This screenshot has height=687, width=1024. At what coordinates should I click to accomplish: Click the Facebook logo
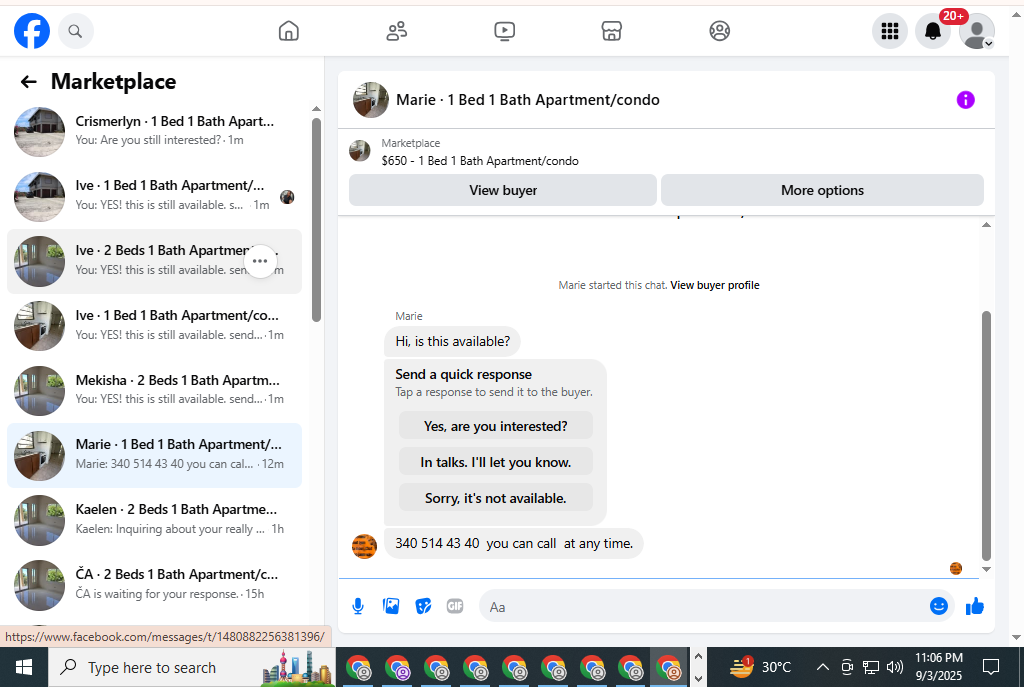[32, 31]
